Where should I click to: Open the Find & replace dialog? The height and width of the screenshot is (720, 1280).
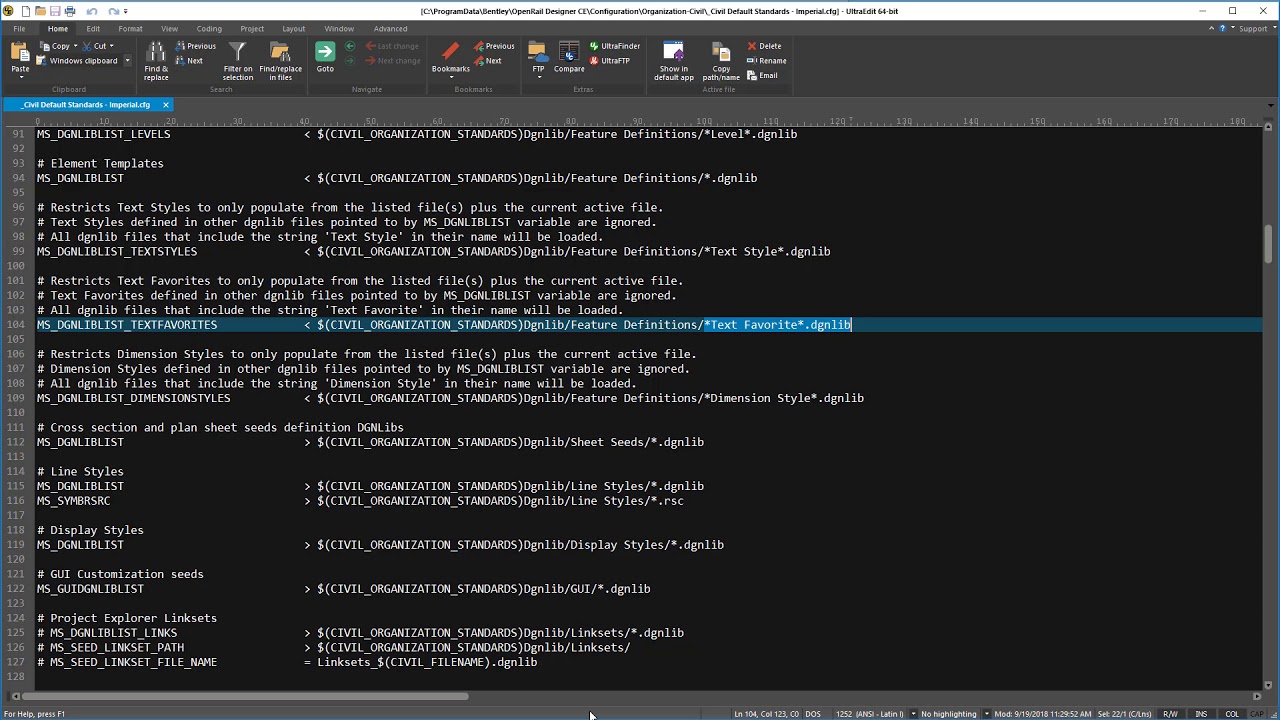point(156,62)
